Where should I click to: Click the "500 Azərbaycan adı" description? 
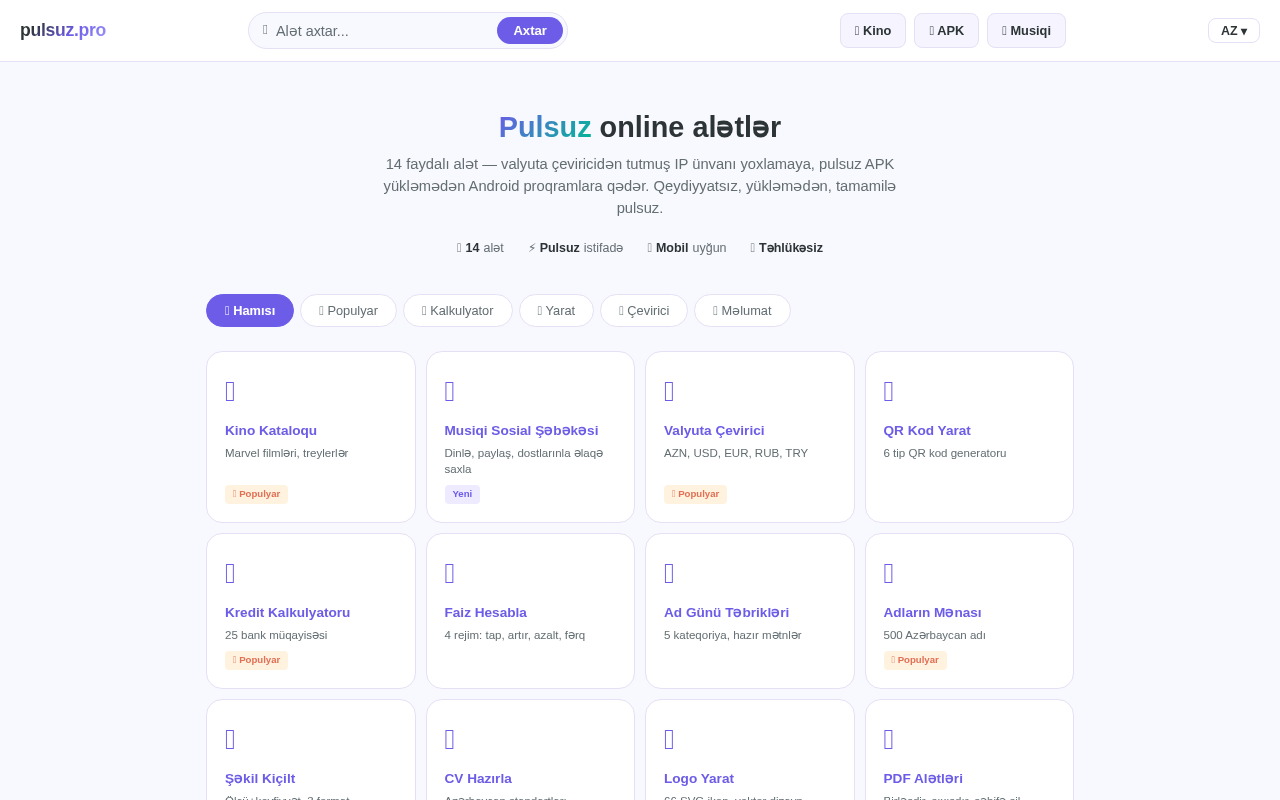pos(935,635)
